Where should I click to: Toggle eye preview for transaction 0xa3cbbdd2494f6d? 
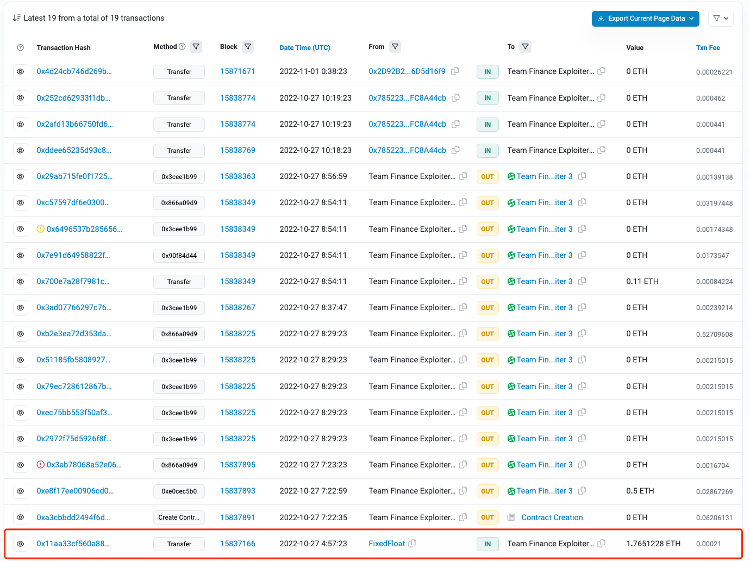tap(20, 517)
